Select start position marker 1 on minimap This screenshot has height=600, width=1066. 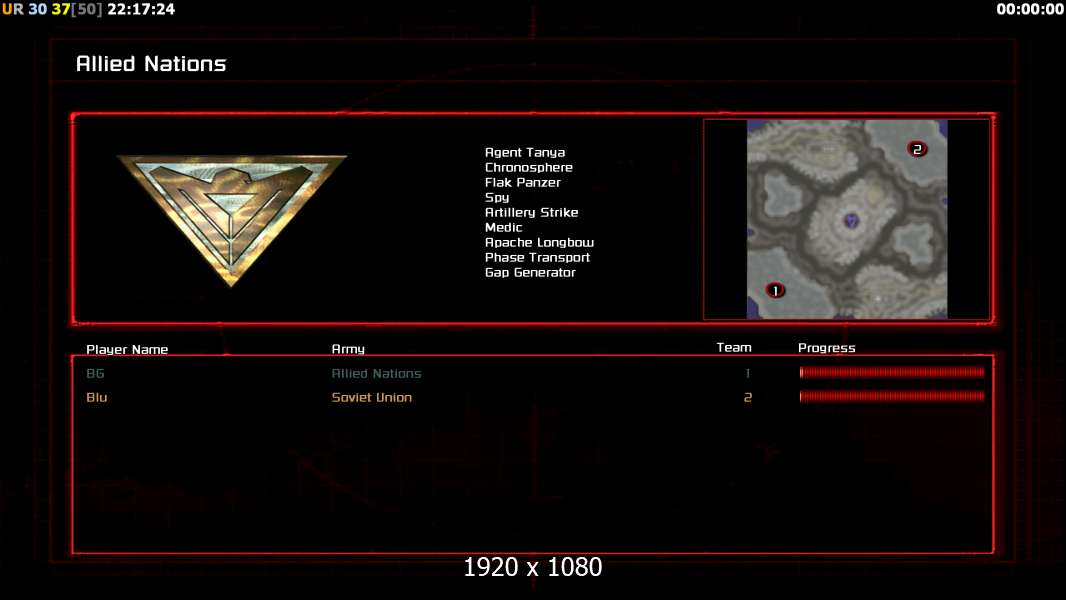[x=775, y=291]
